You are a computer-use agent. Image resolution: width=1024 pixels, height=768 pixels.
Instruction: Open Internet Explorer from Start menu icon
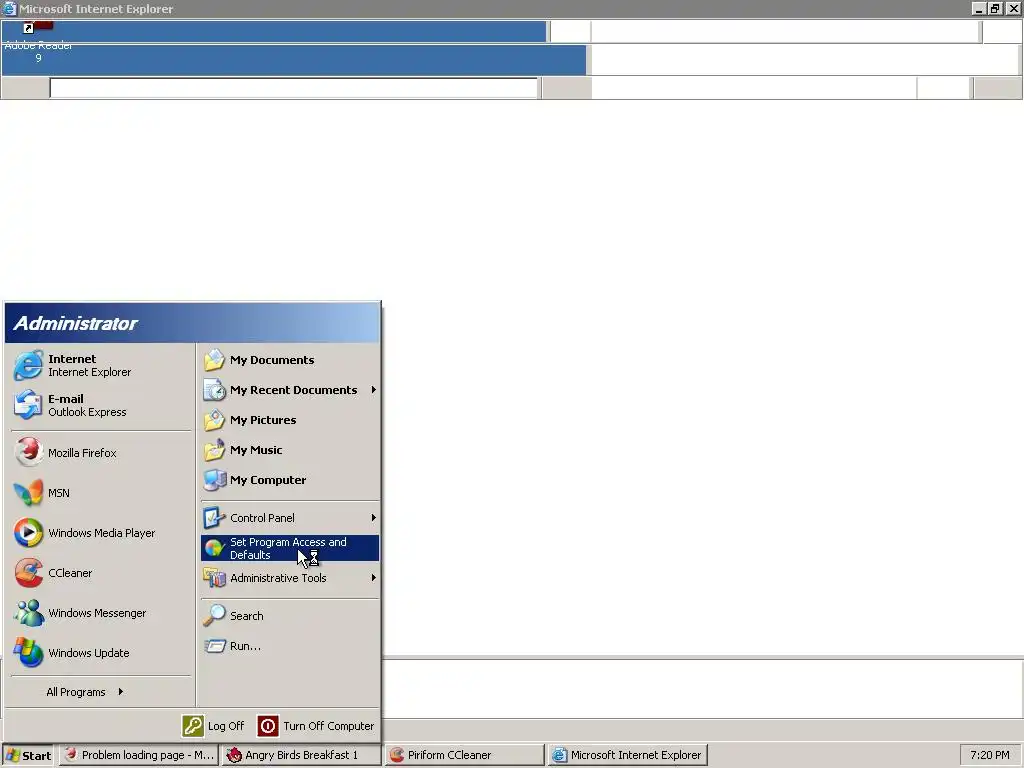(x=28, y=365)
